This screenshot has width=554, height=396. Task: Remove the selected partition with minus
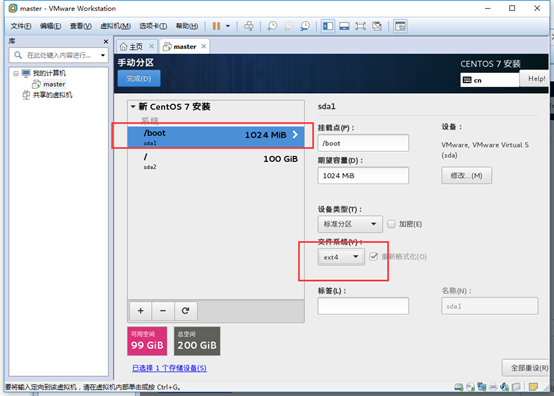pos(163,311)
